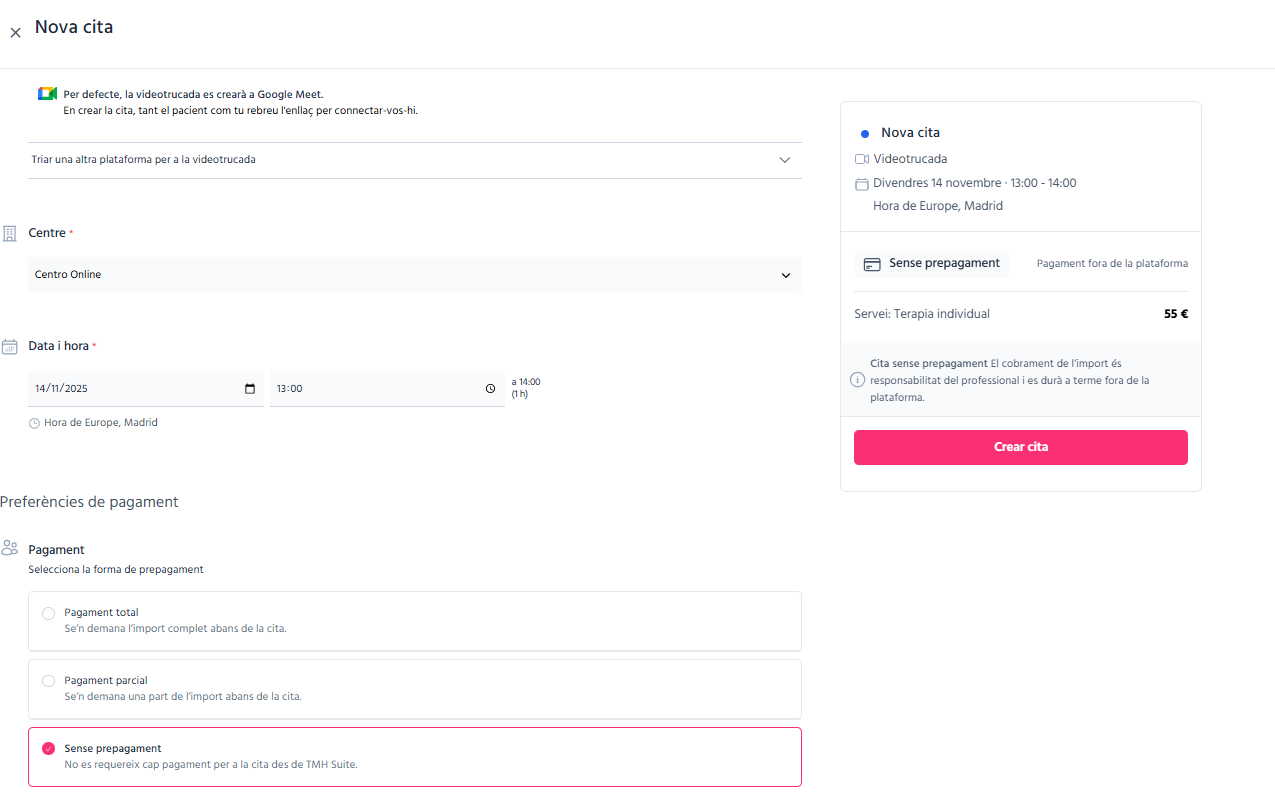Click the Data i hora calendar icon

[x=10, y=347]
